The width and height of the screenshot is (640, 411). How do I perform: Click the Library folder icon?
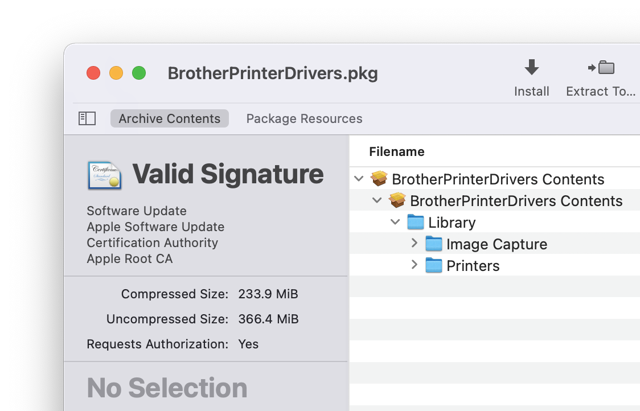[x=416, y=222]
